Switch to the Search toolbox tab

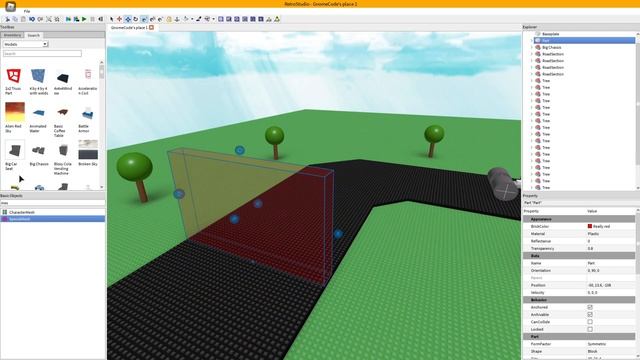pyautogui.click(x=33, y=36)
